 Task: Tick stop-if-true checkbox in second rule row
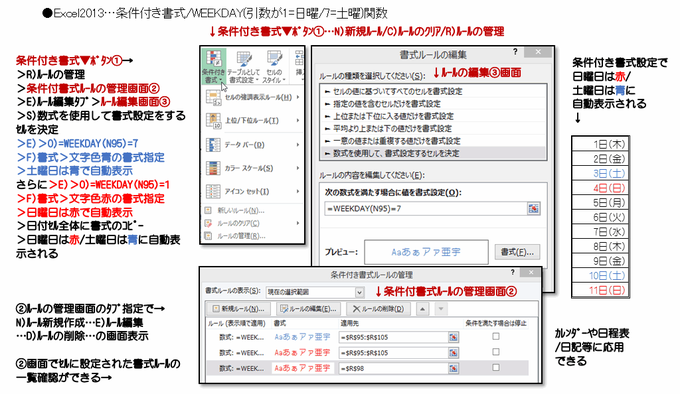coord(496,352)
